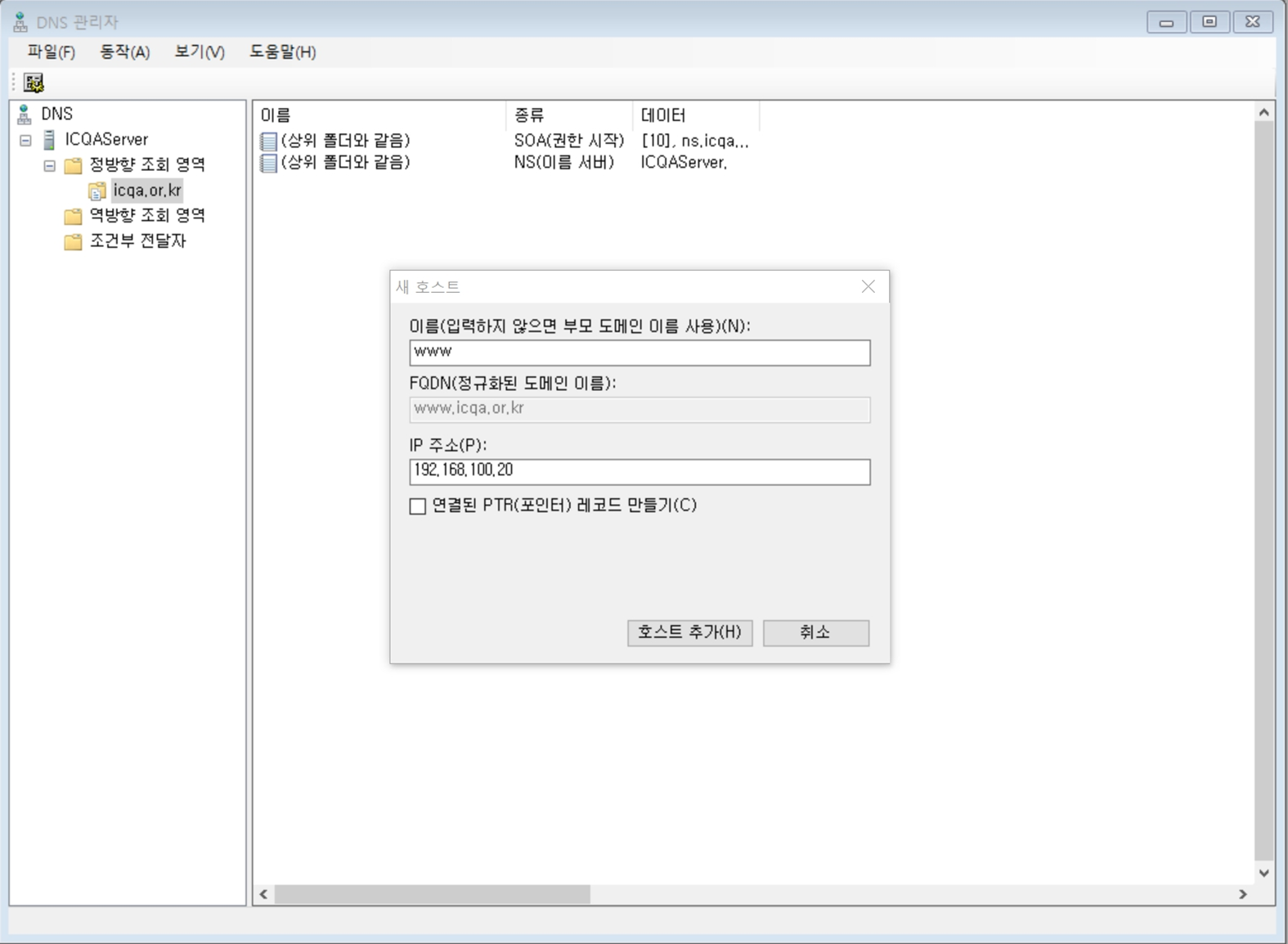Select the ICQAServer tree label
Viewport: 1288px width, 944px height.
107,139
